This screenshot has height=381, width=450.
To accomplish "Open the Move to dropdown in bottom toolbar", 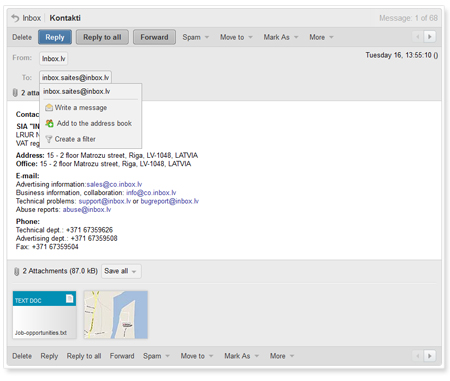I will 197,356.
